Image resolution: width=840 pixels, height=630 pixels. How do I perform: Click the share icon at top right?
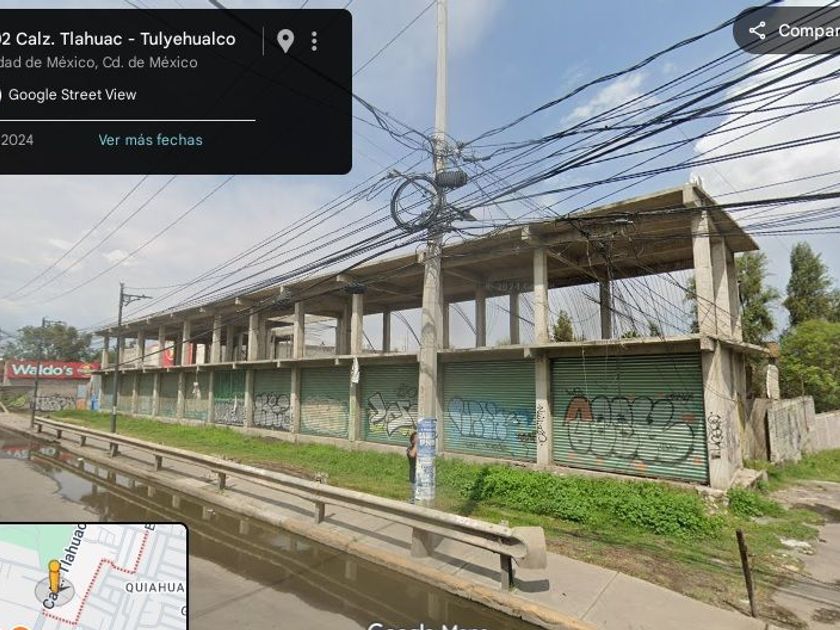(x=757, y=31)
